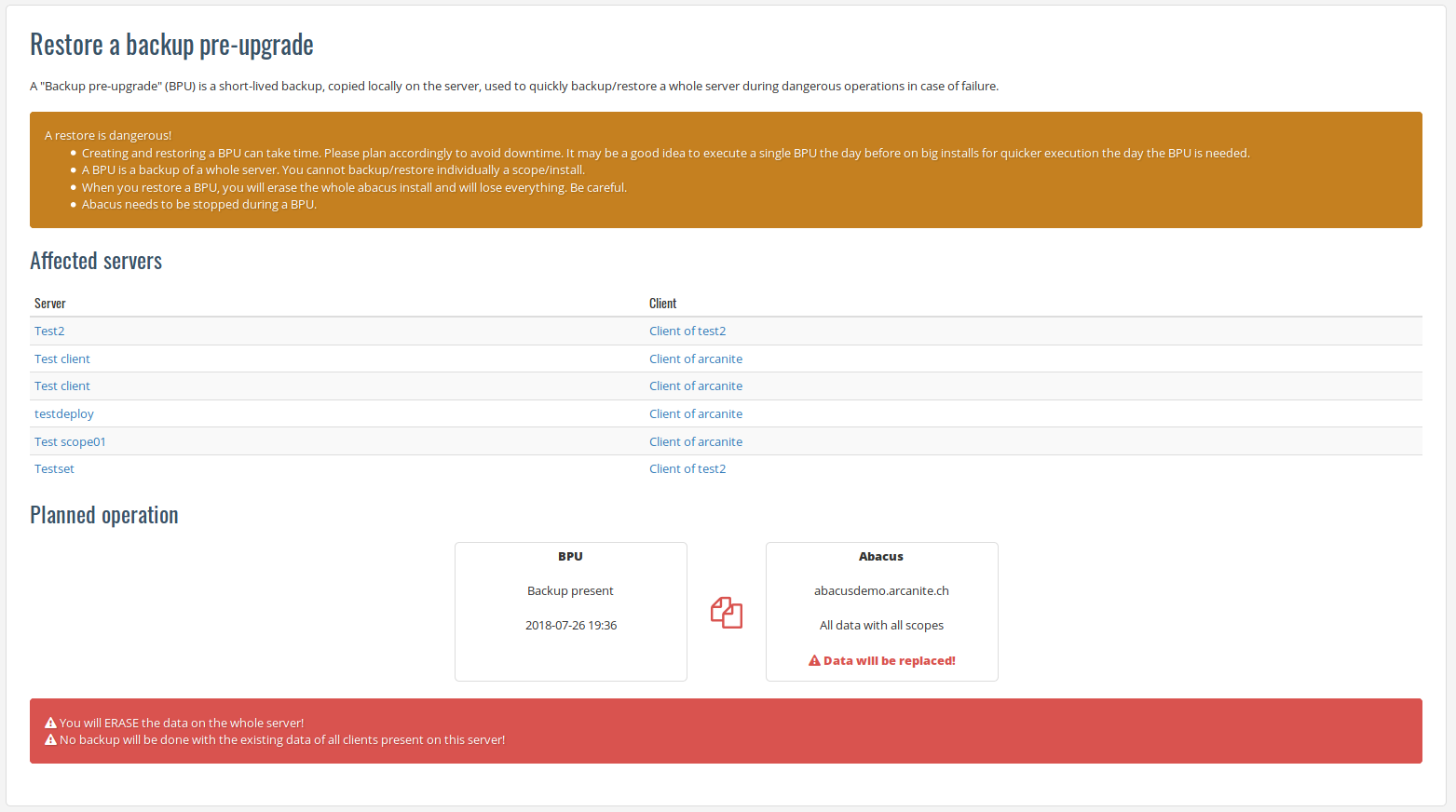Screen dimensions: 1456x812
Task: Open Client of test2 in the Testset row
Action: 687,468
